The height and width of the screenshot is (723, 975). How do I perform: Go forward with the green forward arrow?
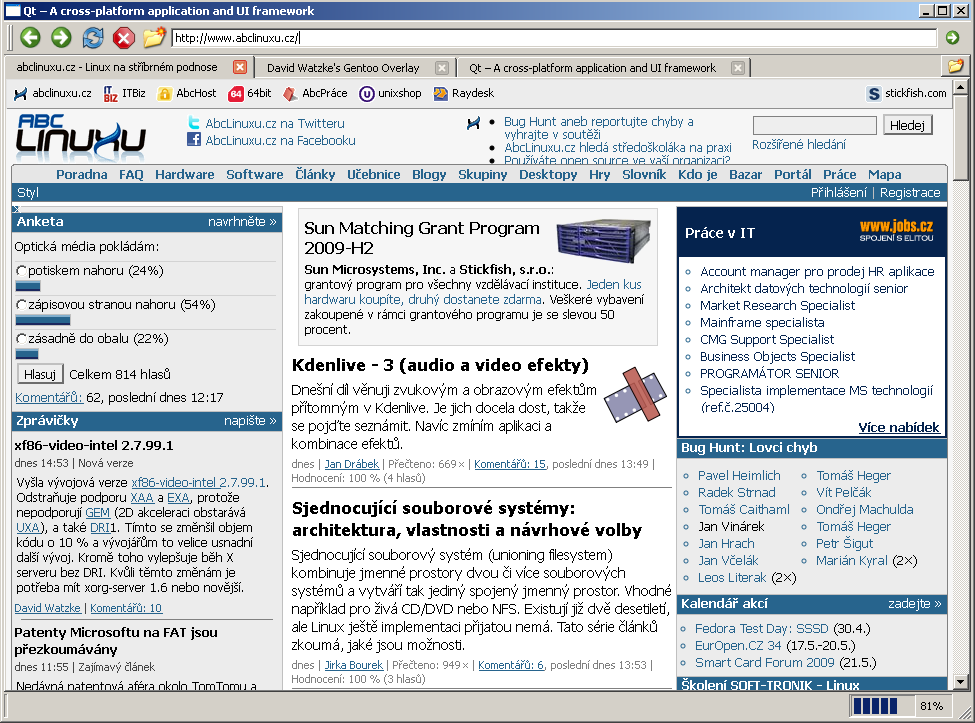(x=61, y=38)
